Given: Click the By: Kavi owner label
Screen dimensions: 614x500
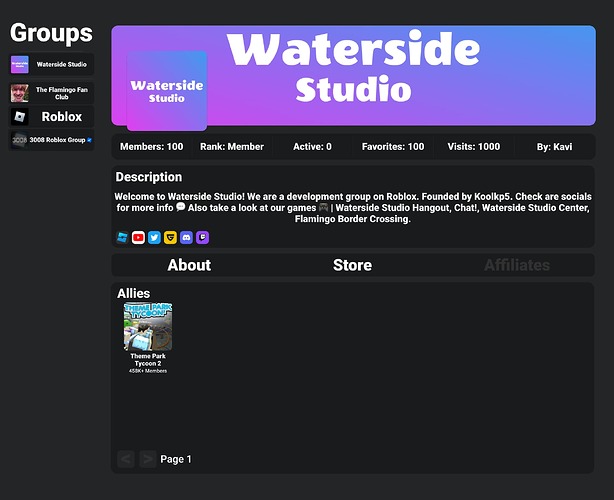Looking at the screenshot, I should pyautogui.click(x=554, y=147).
